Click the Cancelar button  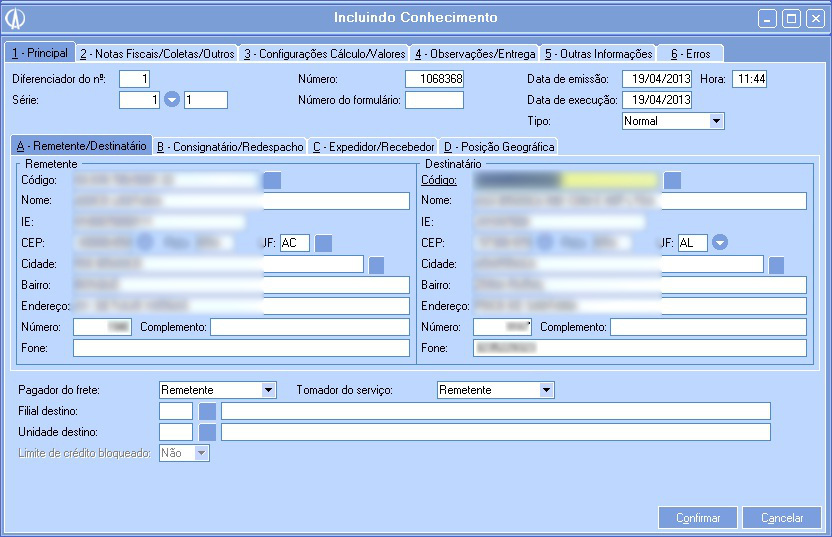782,518
